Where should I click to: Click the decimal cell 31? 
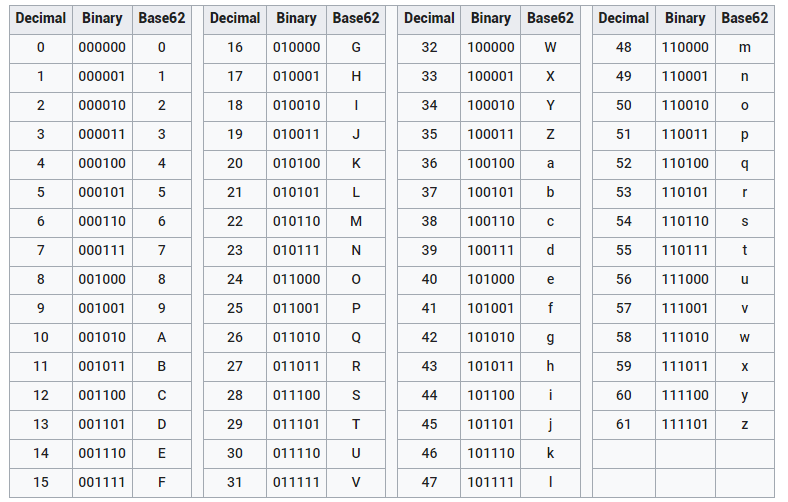pyautogui.click(x=235, y=482)
